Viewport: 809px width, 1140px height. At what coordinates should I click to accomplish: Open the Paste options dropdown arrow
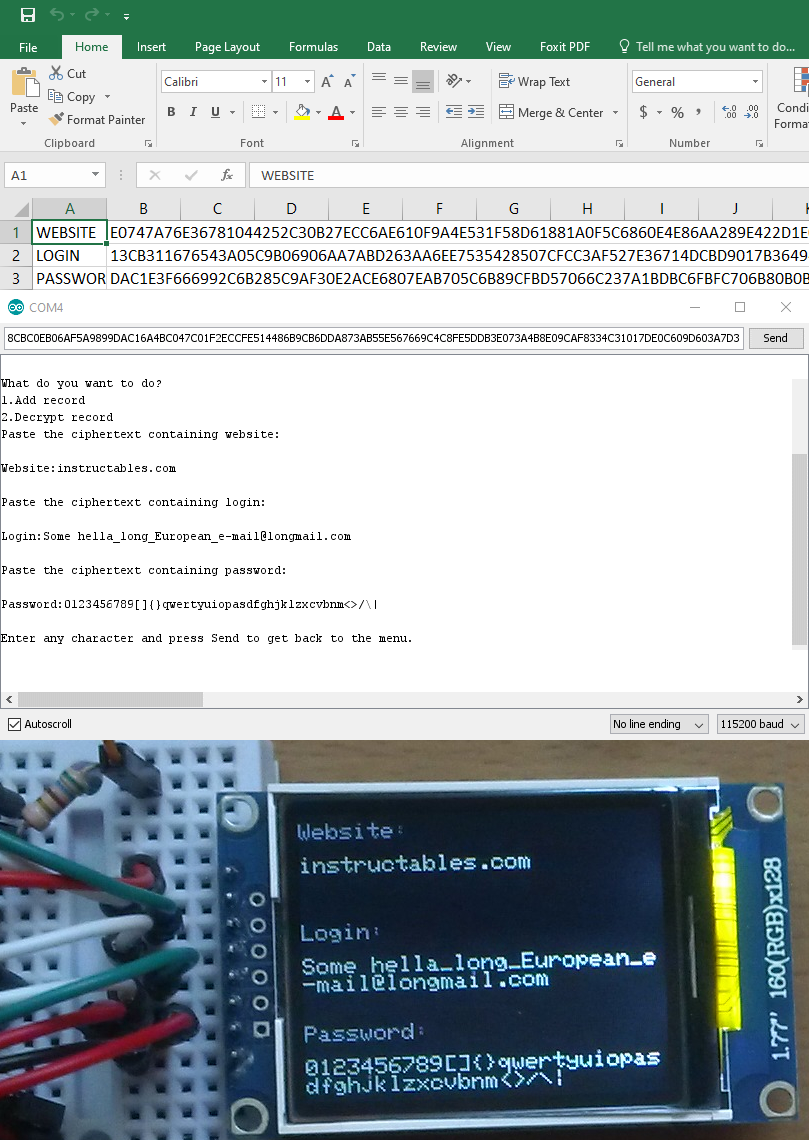coord(24,124)
